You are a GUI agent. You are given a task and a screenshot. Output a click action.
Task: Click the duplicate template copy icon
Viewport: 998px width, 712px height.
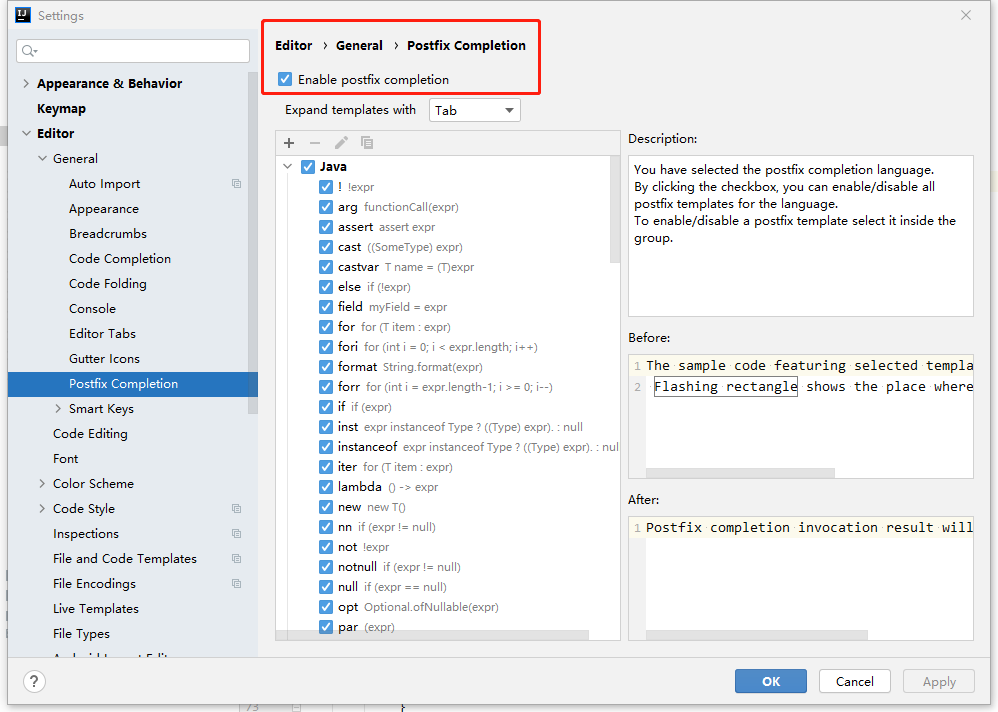click(367, 143)
